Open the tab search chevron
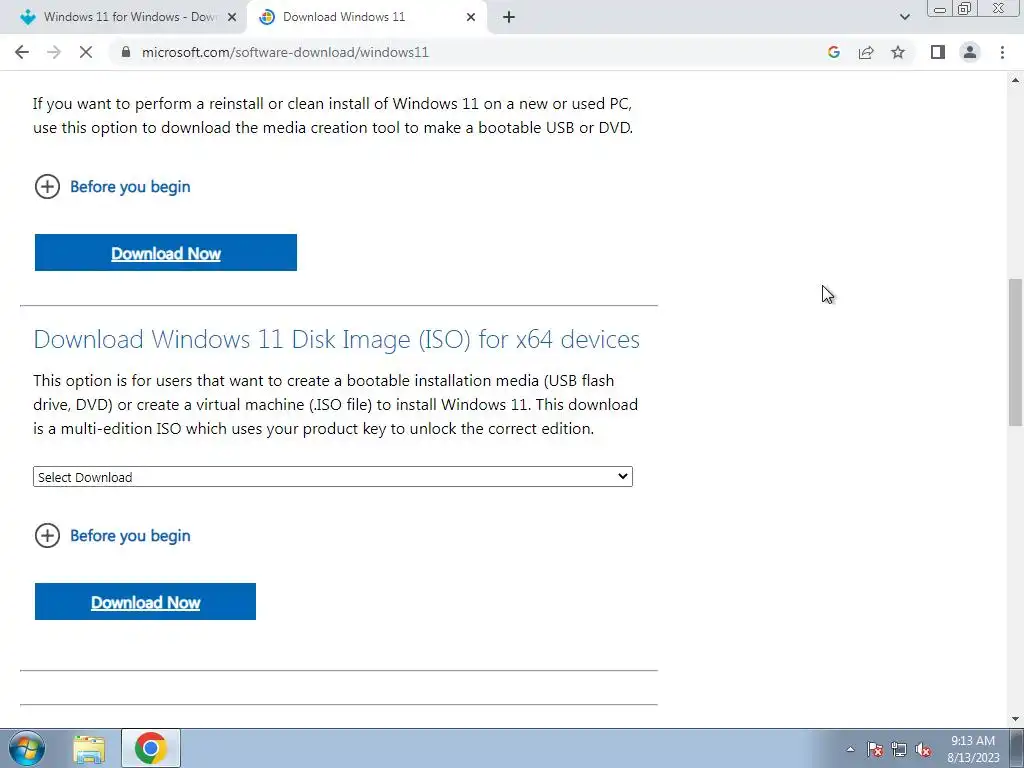The width and height of the screenshot is (1024, 768). (904, 17)
